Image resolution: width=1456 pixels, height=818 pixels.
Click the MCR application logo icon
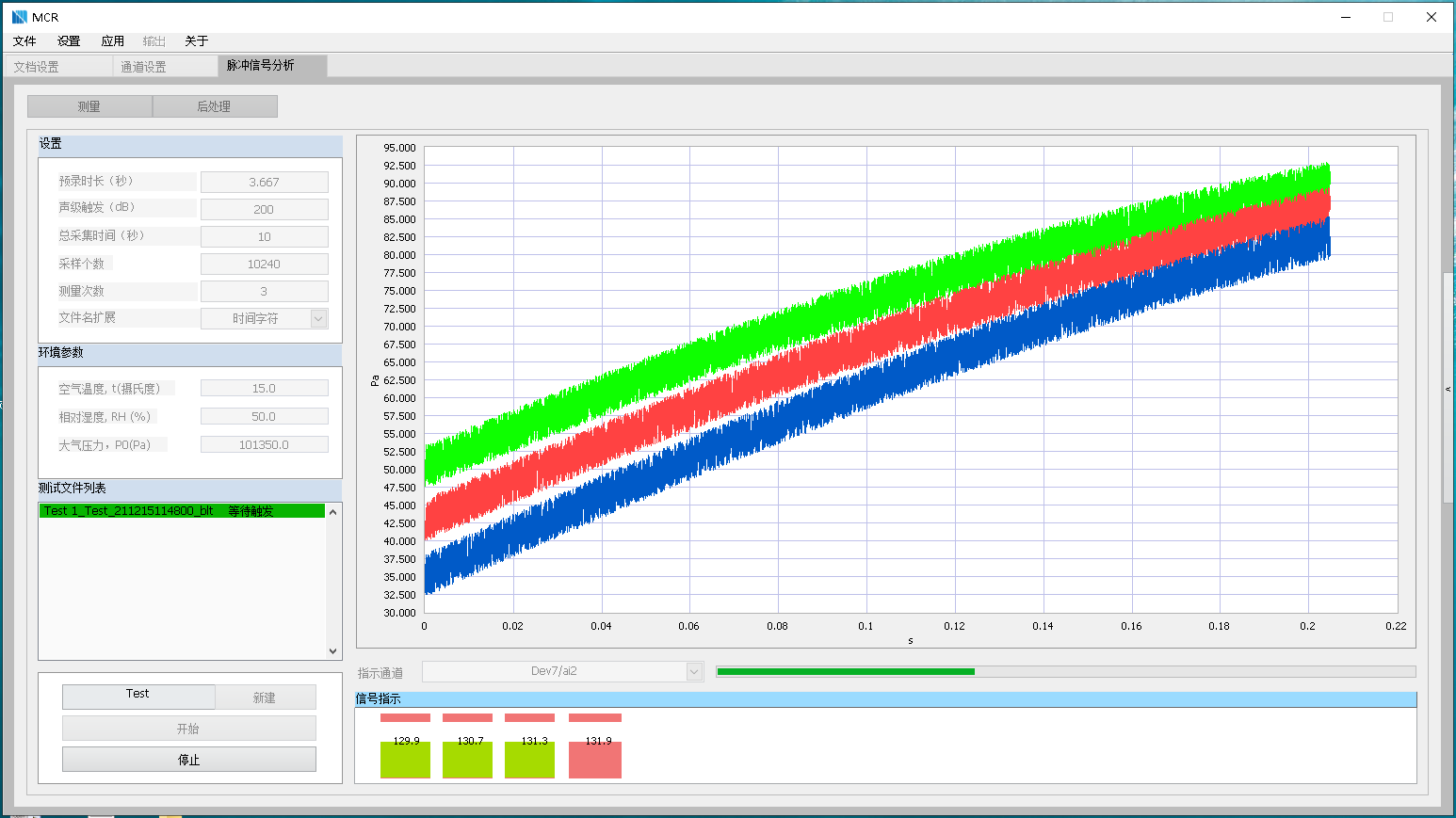tap(19, 17)
